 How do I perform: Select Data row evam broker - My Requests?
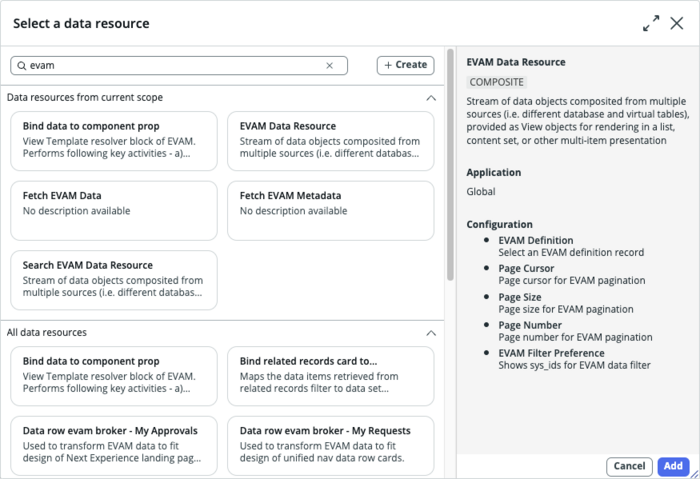(331, 446)
